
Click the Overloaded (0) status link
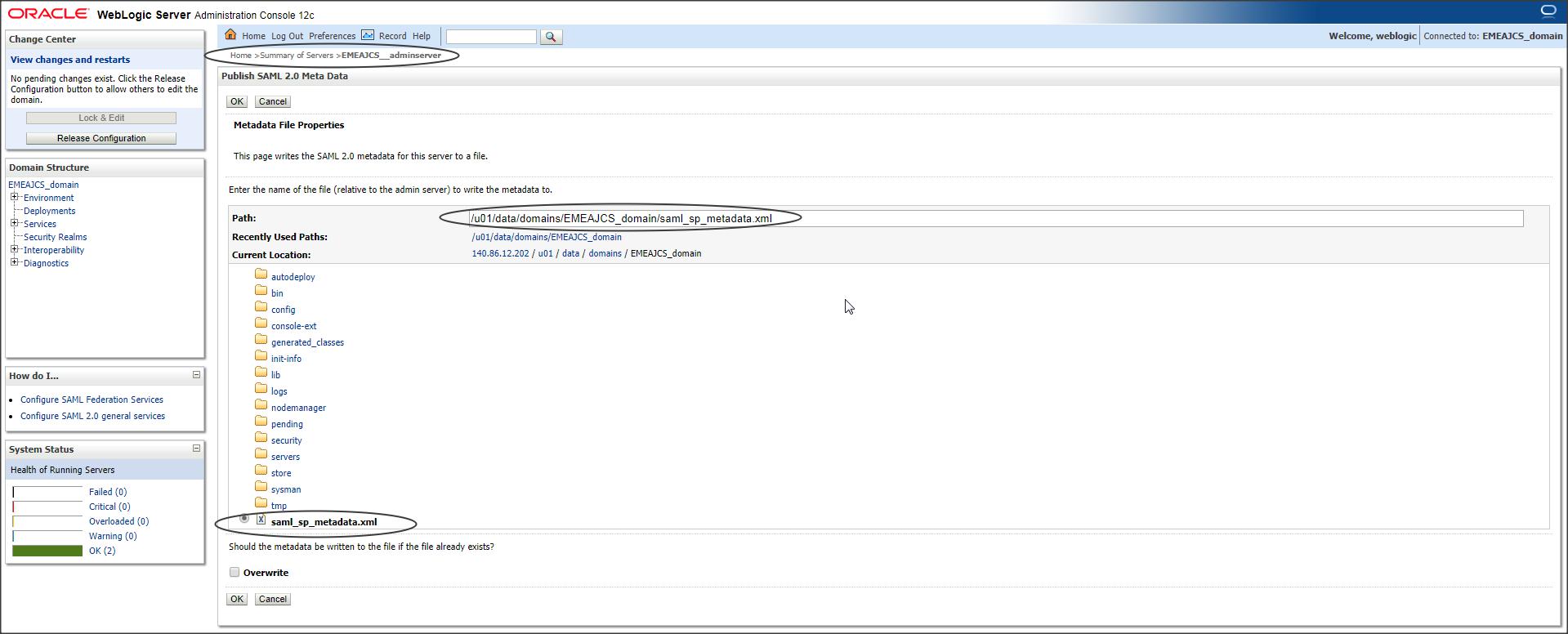click(x=118, y=521)
